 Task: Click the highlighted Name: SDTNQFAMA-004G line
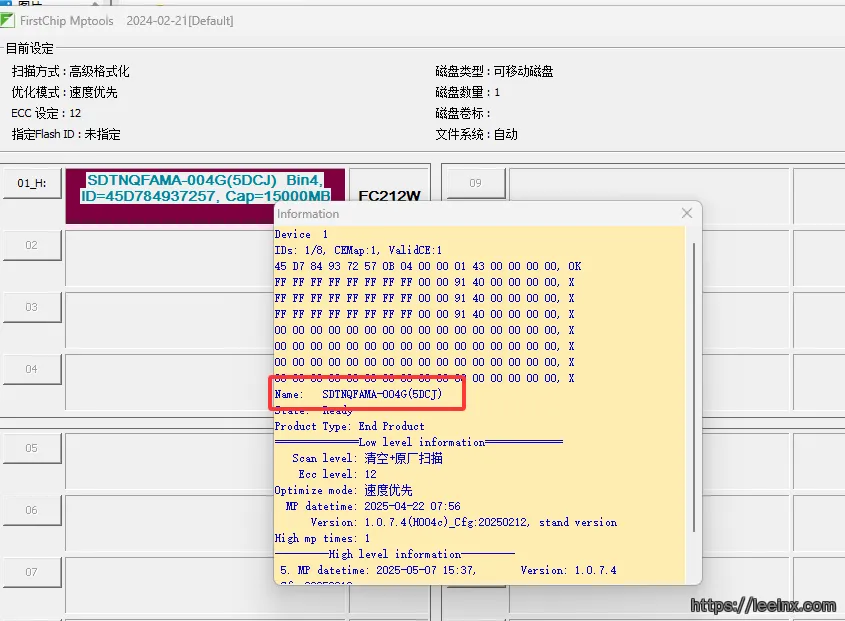pos(367,394)
